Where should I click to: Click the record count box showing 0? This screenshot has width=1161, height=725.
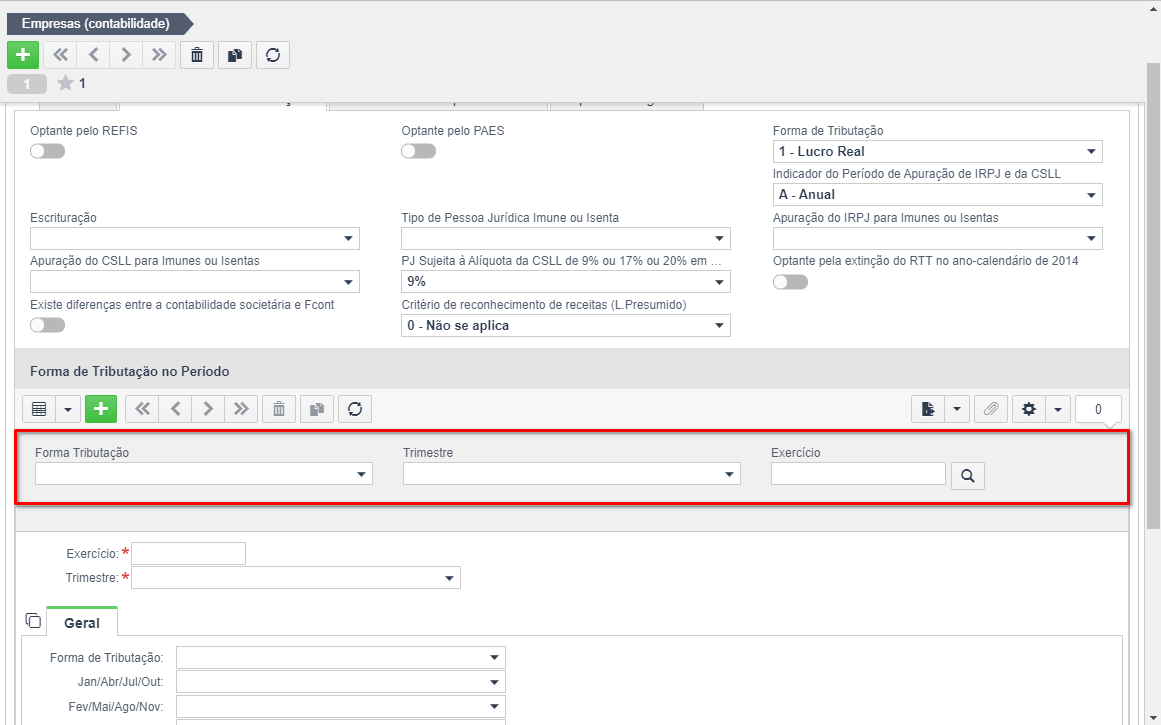(1098, 409)
